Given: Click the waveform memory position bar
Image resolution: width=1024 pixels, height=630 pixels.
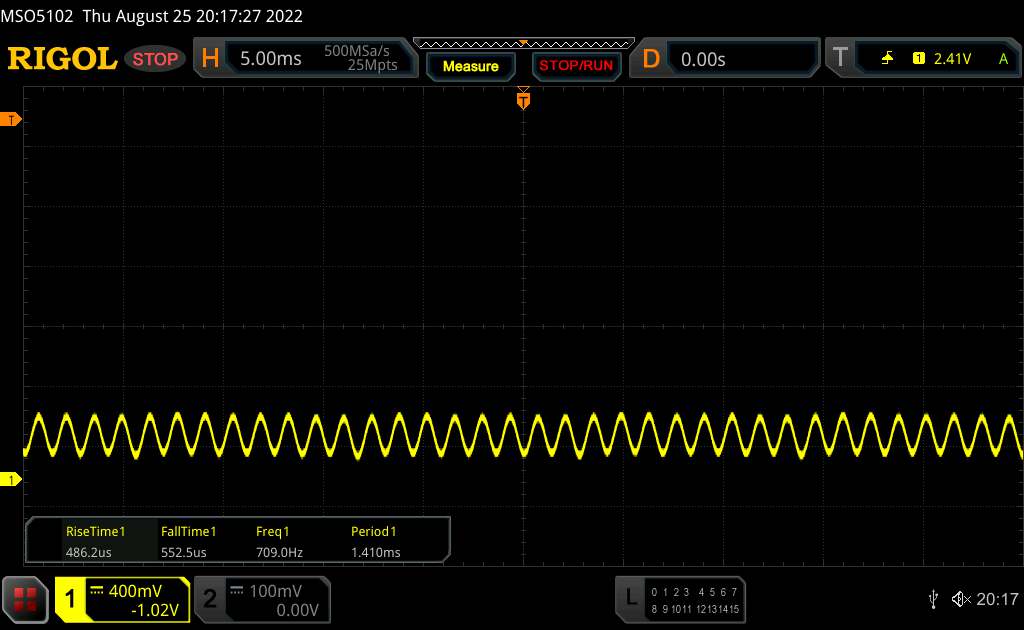Looking at the screenshot, I should tap(523, 42).
